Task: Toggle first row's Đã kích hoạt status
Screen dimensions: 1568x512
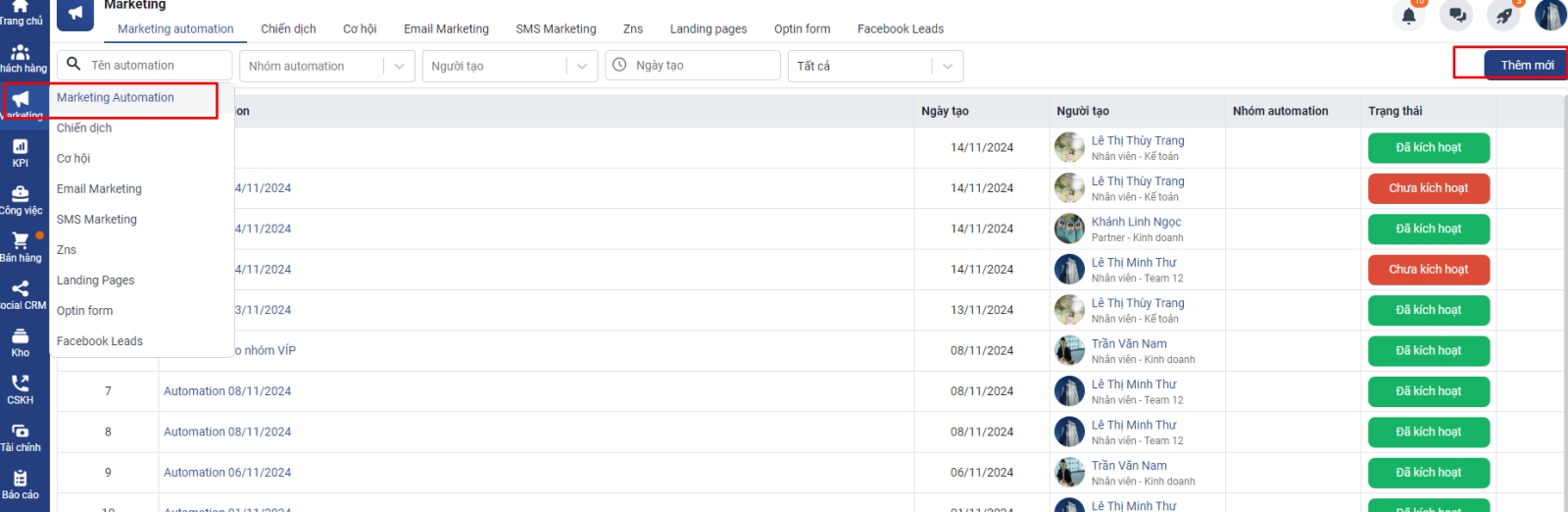Action: pyautogui.click(x=1428, y=148)
